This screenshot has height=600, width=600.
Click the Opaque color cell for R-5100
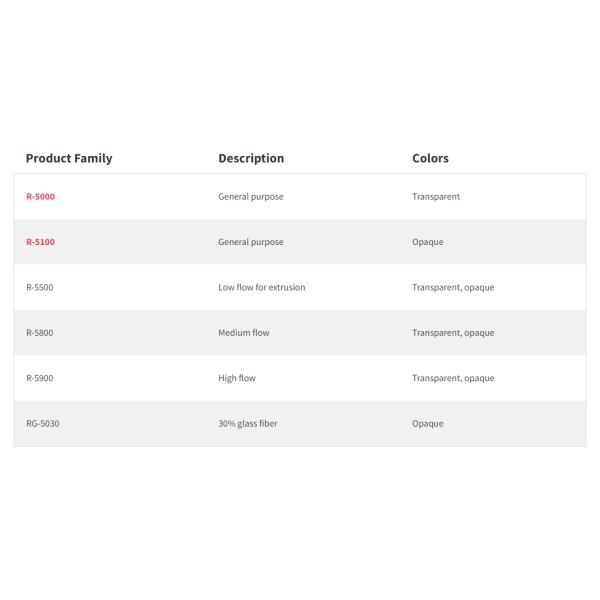[x=428, y=242]
